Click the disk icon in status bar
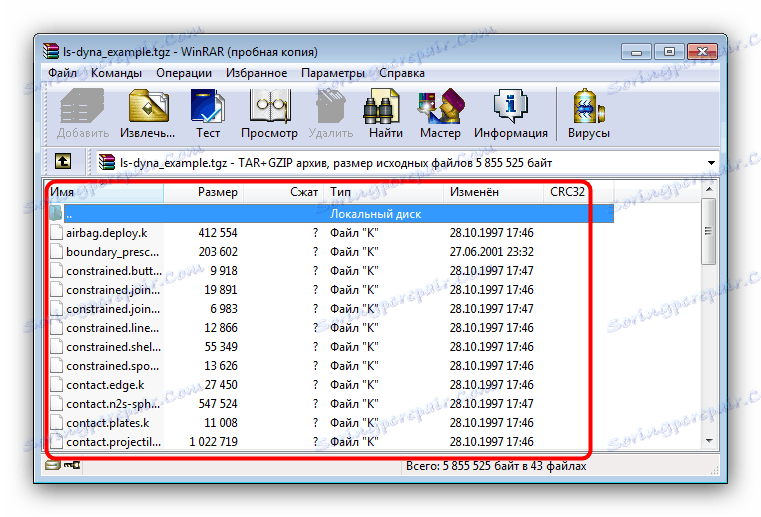This screenshot has height=517, width=761. (x=52, y=466)
